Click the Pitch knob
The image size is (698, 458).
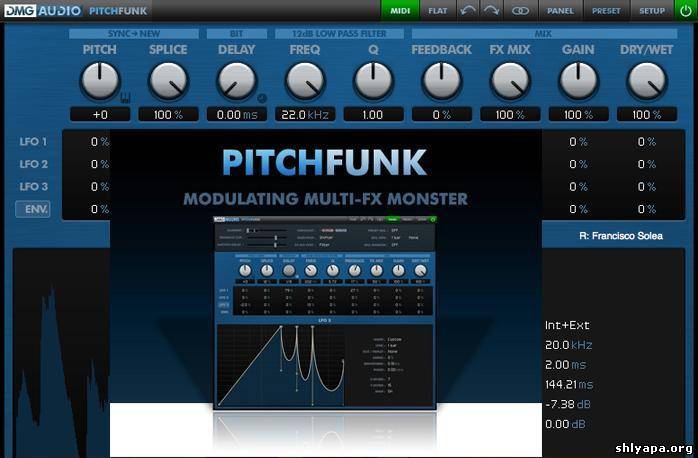coord(99,80)
